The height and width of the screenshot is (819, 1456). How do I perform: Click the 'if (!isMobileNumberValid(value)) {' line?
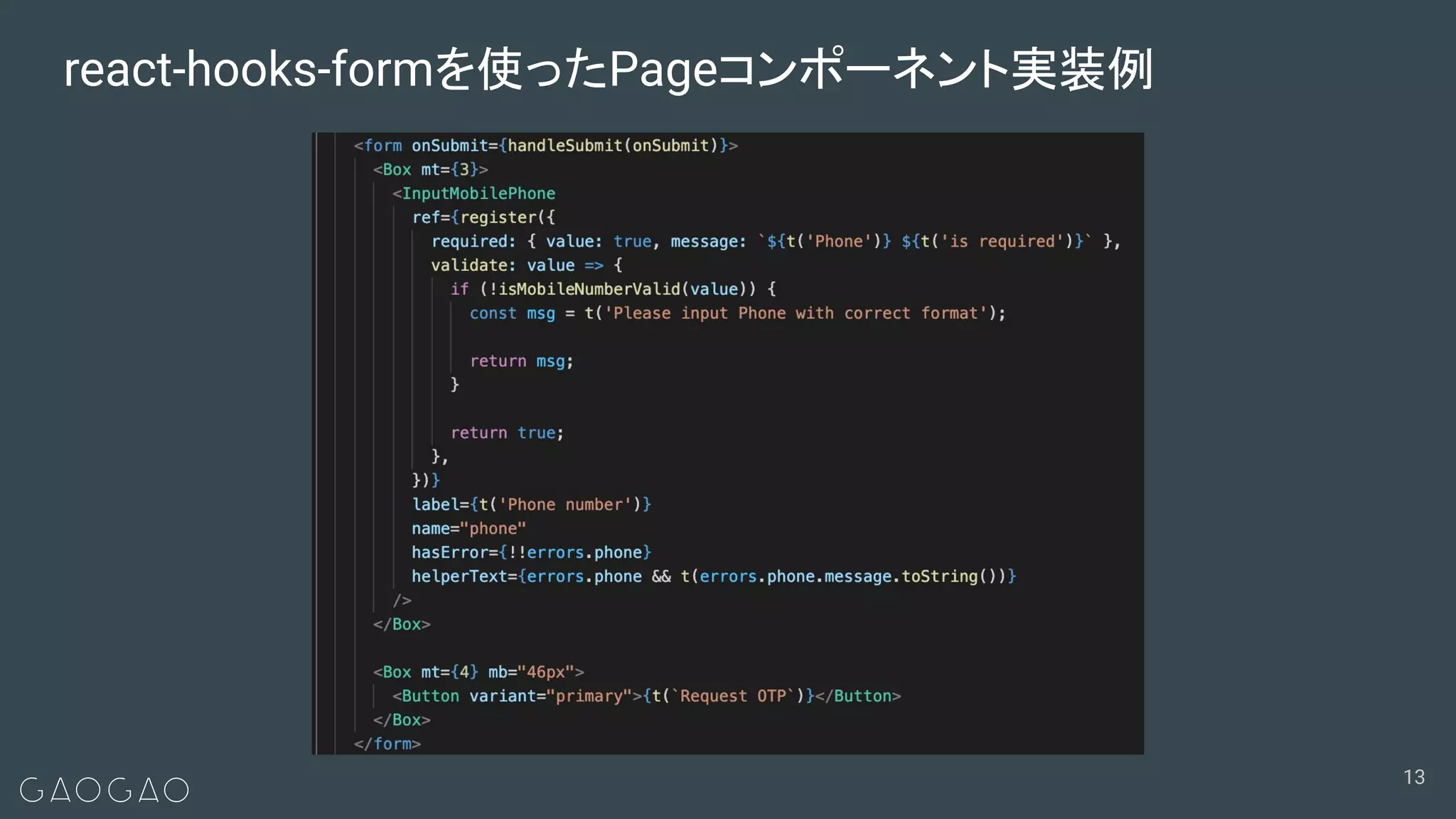[x=614, y=289]
